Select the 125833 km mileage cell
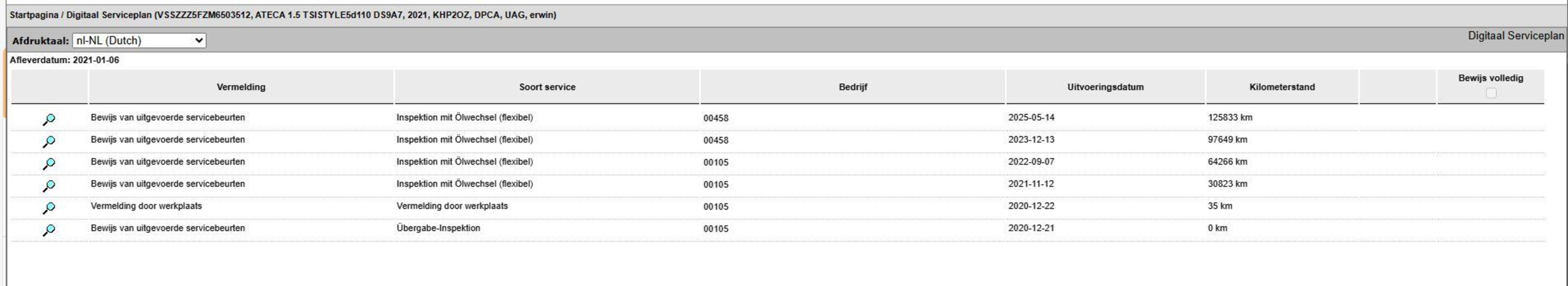This screenshot has width=1568, height=286. (x=1230, y=118)
